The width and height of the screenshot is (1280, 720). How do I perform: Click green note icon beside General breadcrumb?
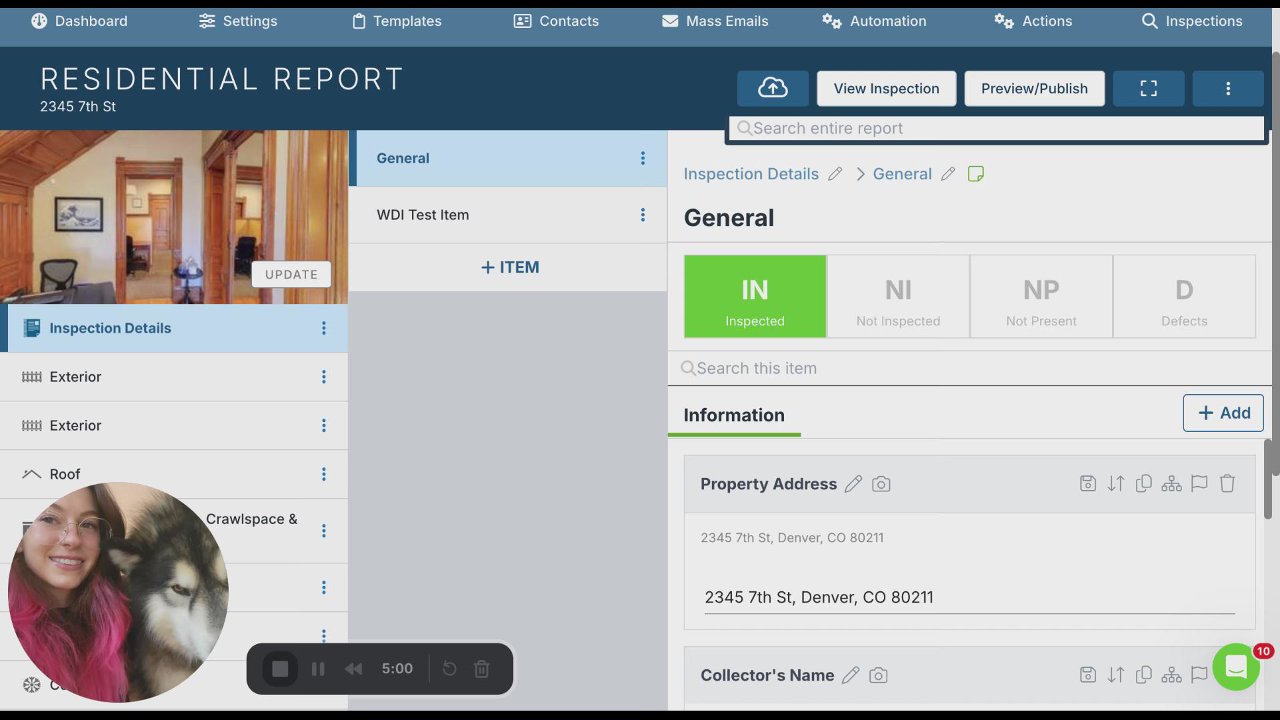point(976,174)
